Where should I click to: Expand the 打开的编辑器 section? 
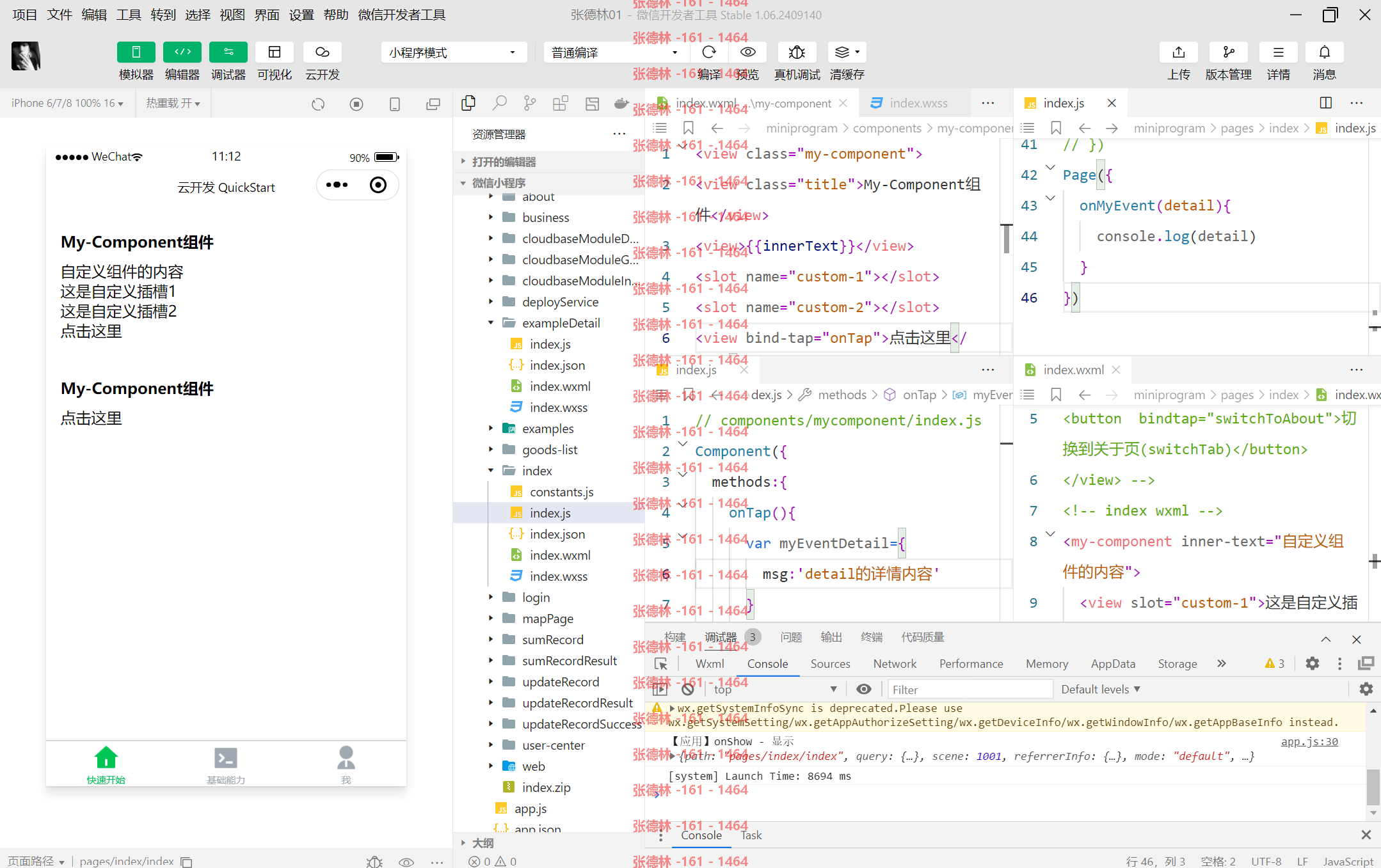pyautogui.click(x=548, y=162)
